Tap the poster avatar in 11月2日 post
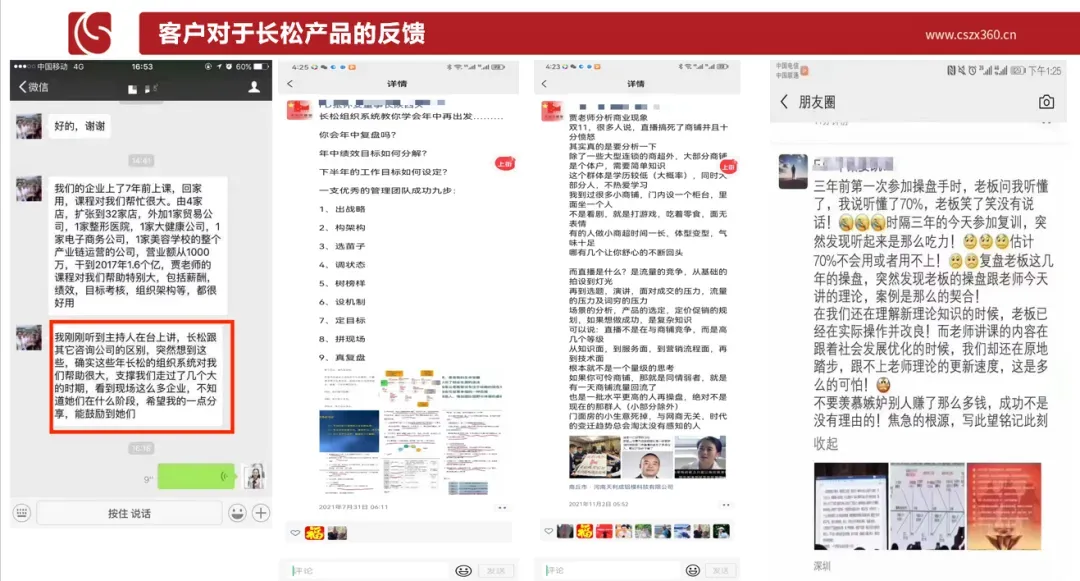 (x=553, y=112)
